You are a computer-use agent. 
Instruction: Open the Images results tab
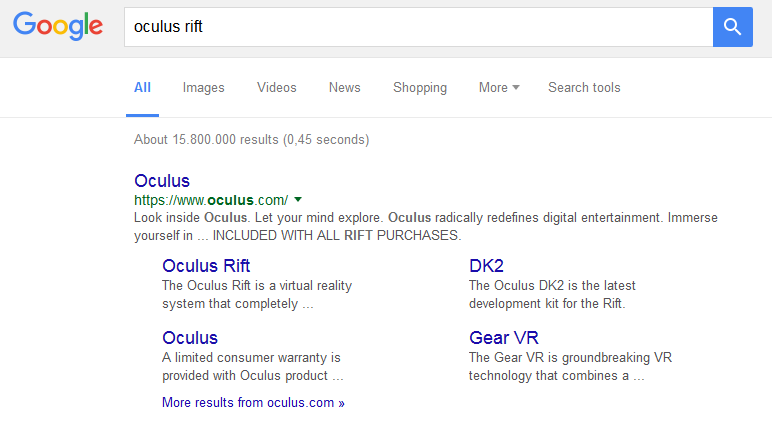pyautogui.click(x=203, y=88)
